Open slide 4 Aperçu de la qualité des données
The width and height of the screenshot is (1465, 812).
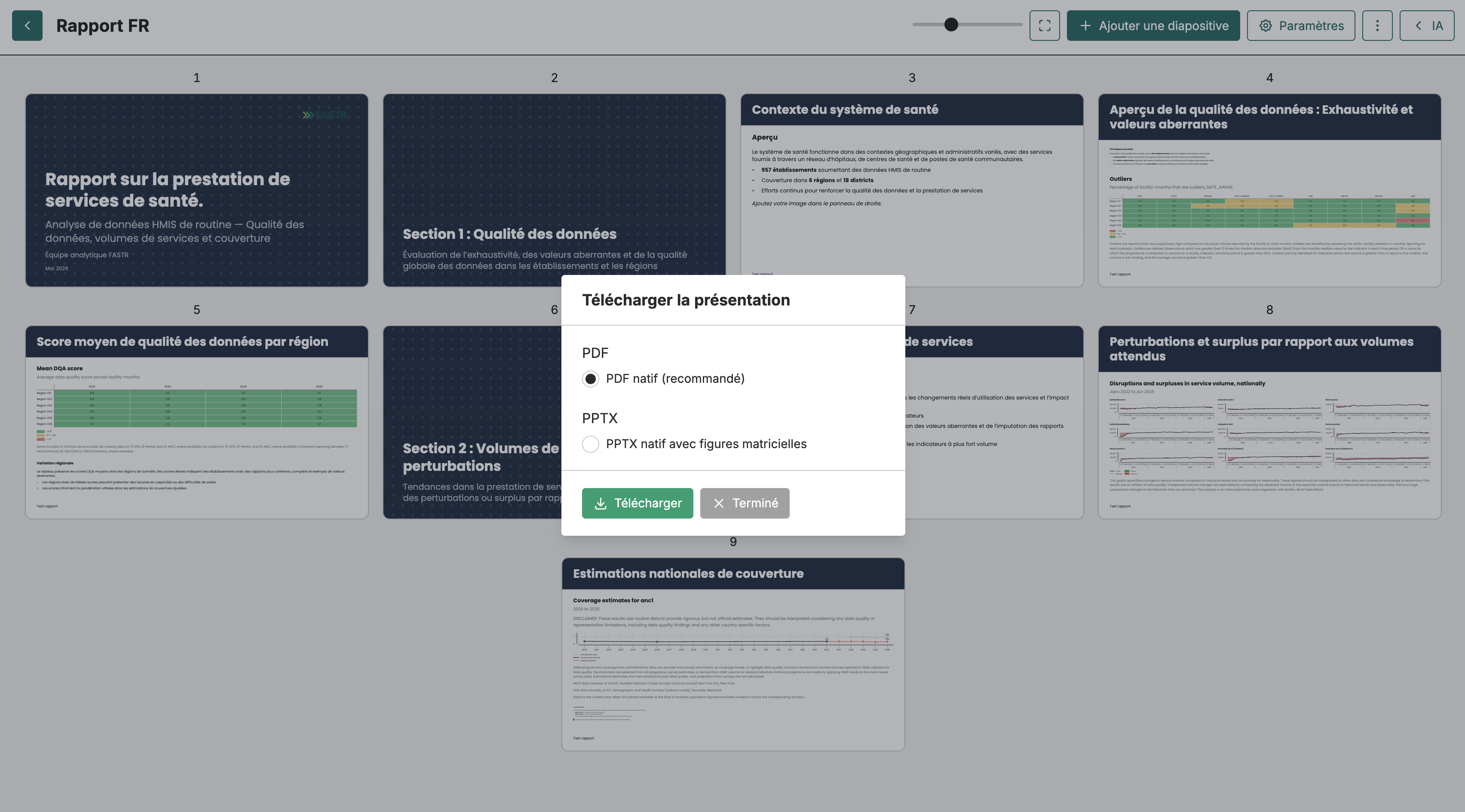[1269, 190]
